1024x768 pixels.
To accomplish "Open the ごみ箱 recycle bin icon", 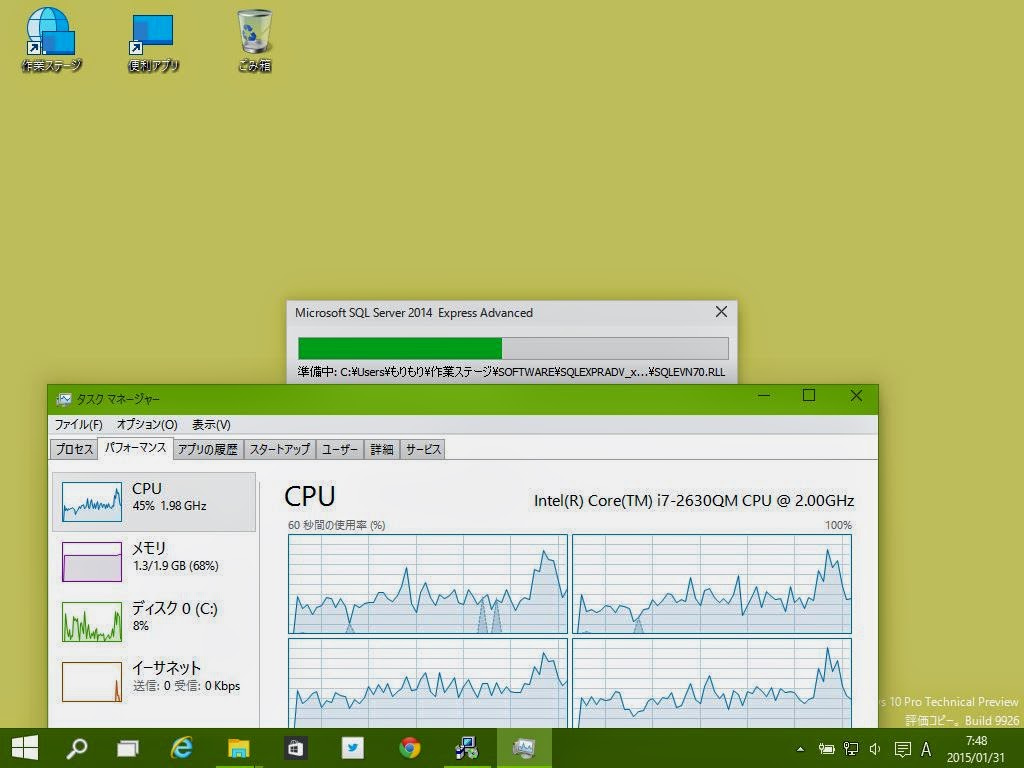I will tap(255, 39).
